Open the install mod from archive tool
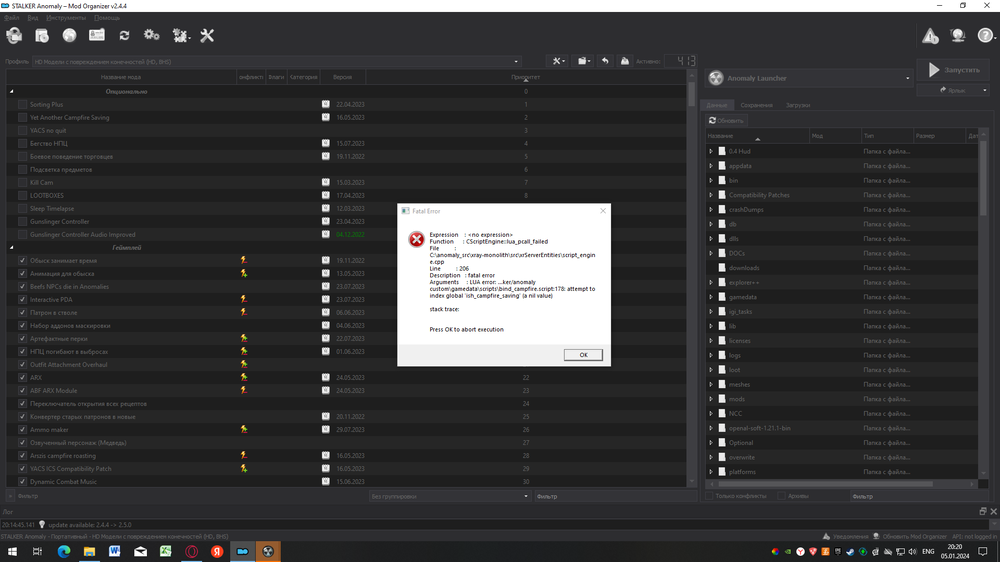1000x562 pixels. click(x=42, y=36)
